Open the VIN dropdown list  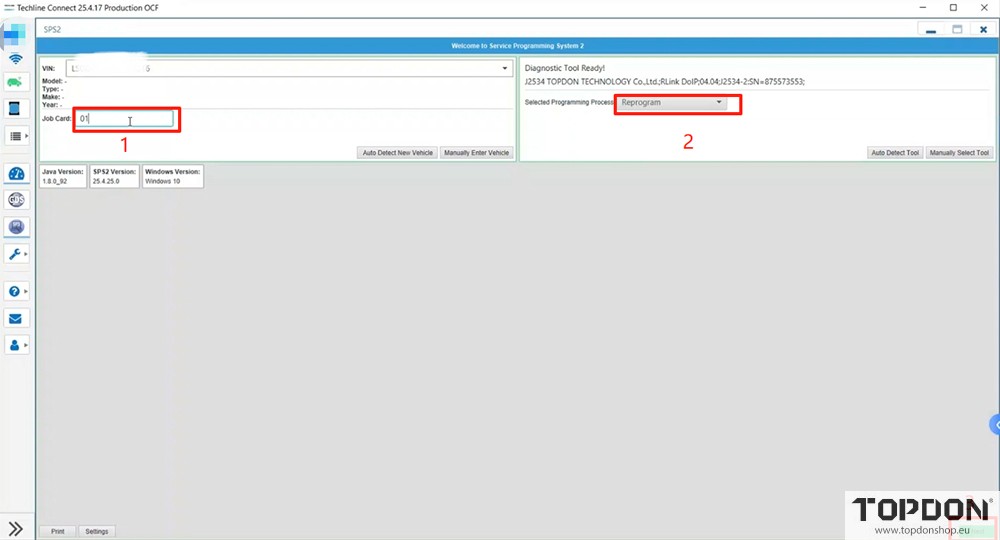505,69
